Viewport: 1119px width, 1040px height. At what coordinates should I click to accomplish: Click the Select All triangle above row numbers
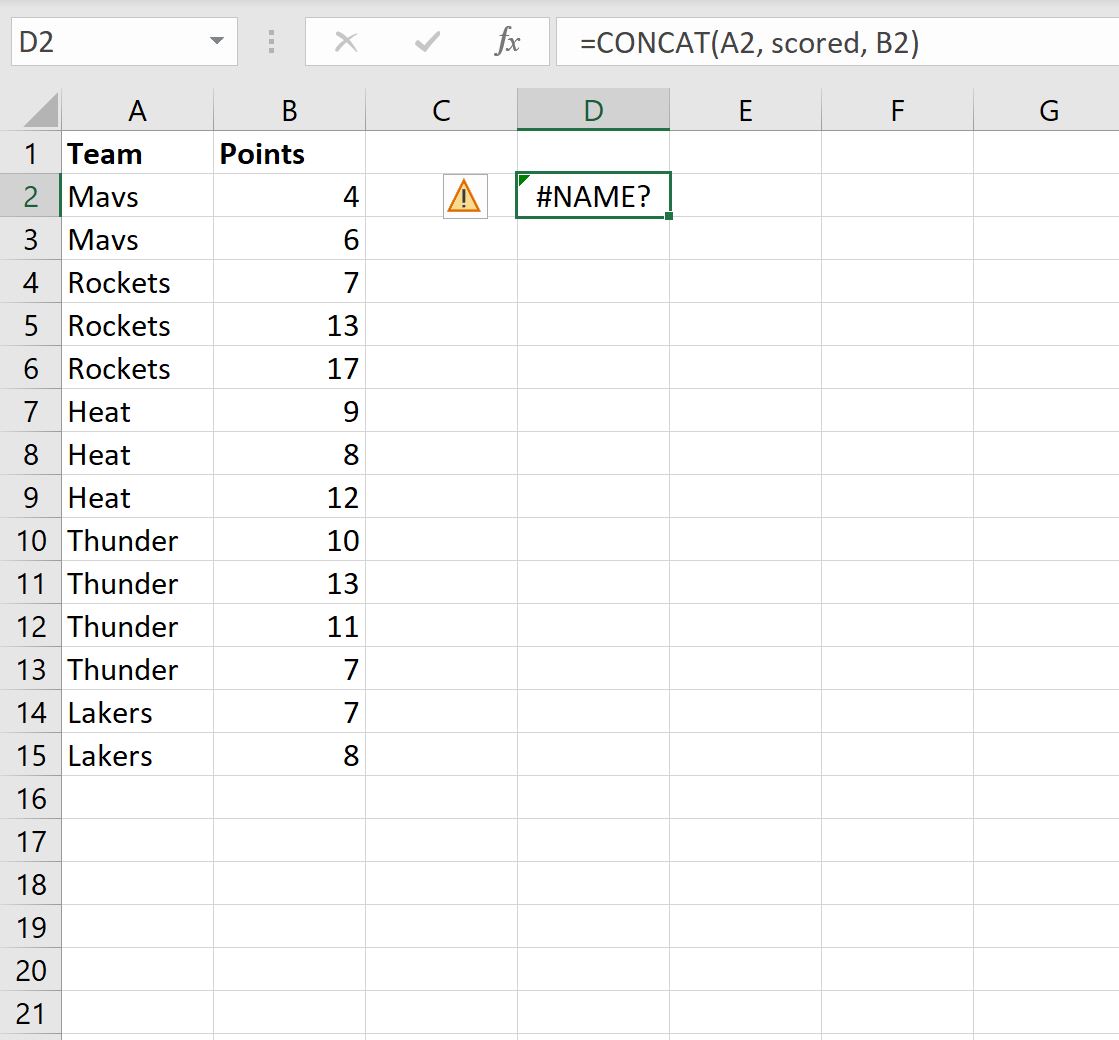(38, 108)
